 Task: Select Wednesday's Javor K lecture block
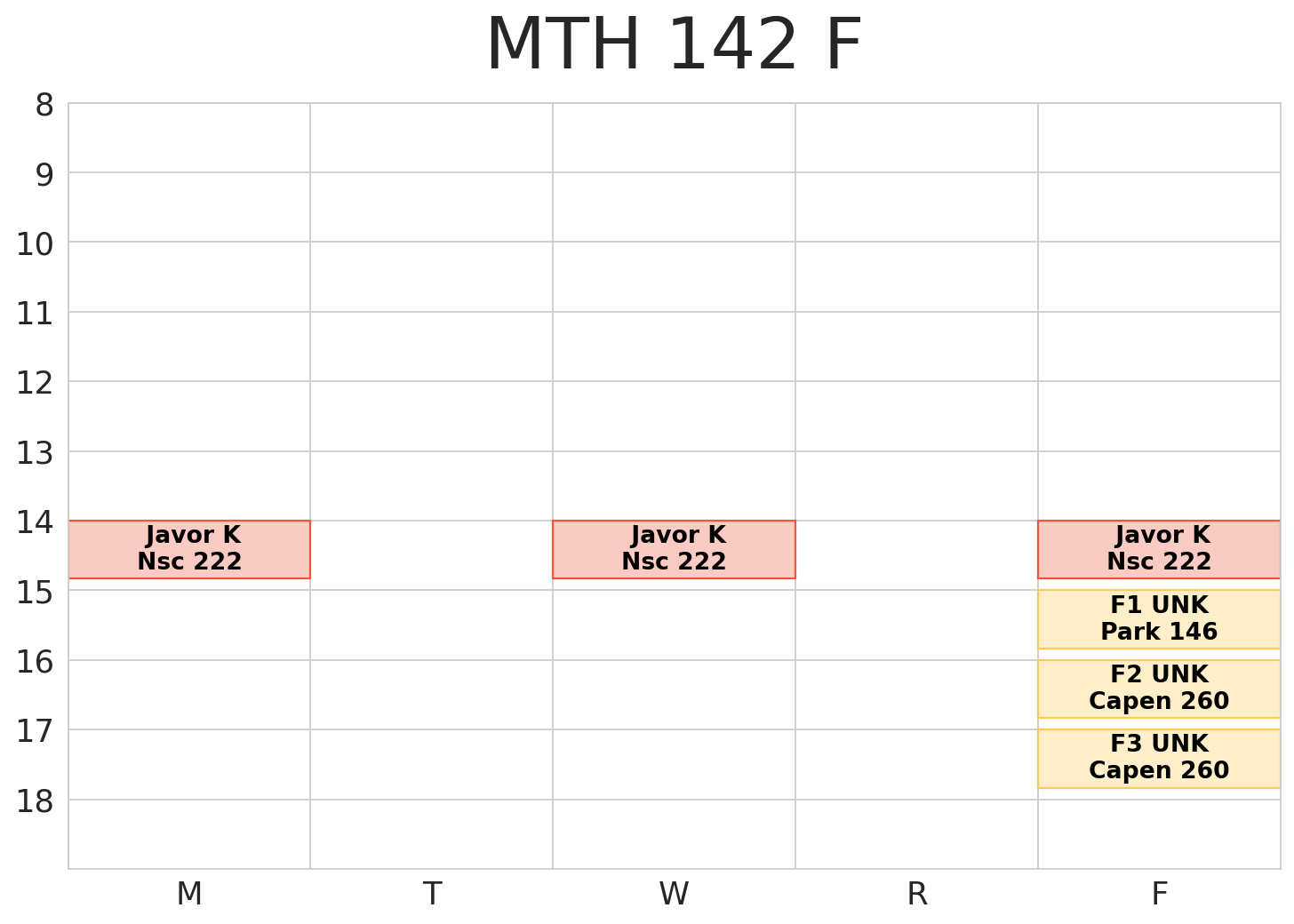tap(674, 549)
